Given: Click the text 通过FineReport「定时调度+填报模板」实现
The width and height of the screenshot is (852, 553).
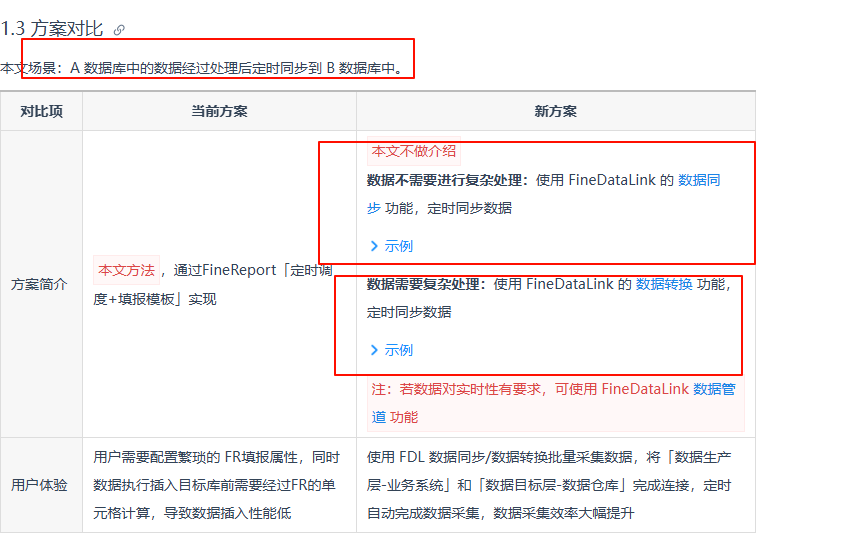Looking at the screenshot, I should pyautogui.click(x=213, y=284).
